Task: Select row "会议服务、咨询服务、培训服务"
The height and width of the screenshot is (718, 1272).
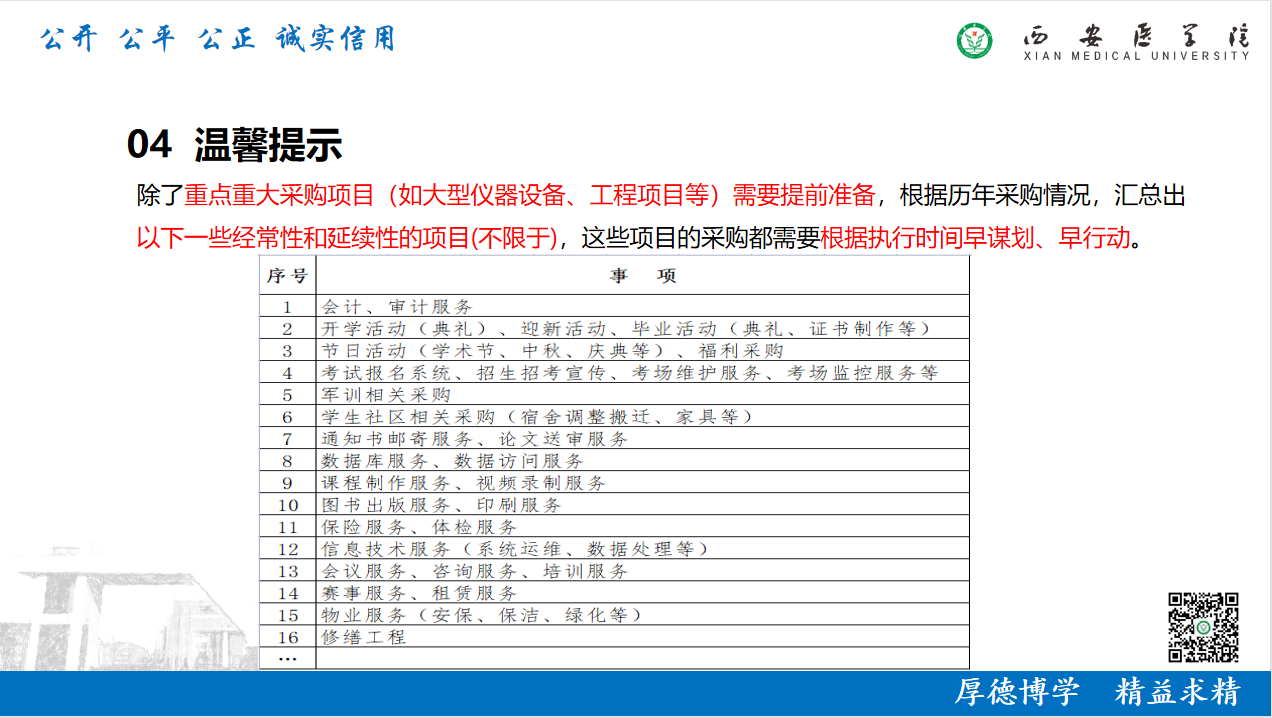Action: (614, 571)
